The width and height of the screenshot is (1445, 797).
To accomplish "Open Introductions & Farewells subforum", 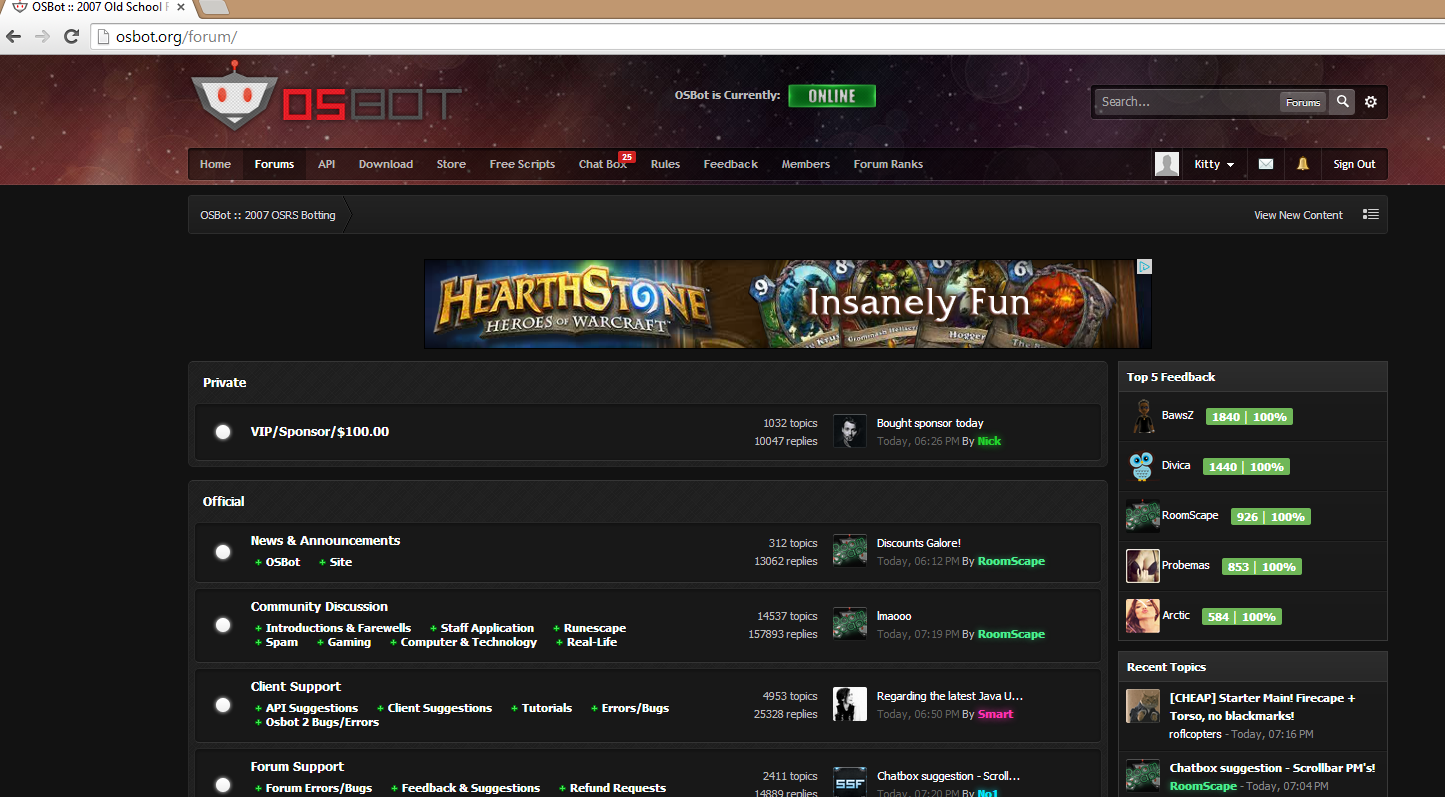I will pos(338,628).
